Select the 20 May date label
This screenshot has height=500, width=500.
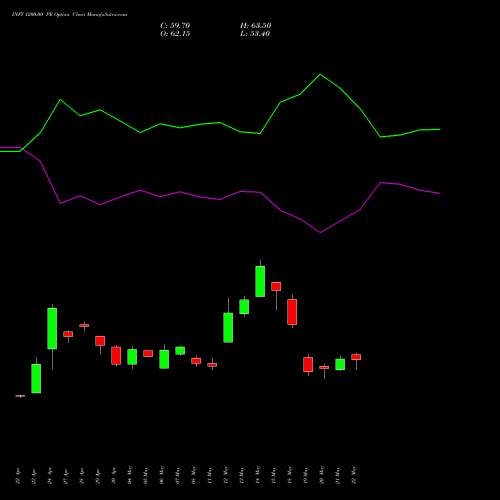[x=322, y=475]
